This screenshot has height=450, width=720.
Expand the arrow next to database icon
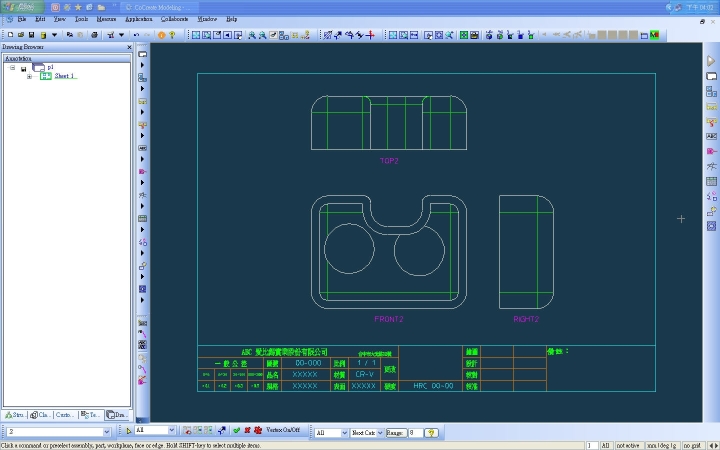pyautogui.click(x=54, y=35)
